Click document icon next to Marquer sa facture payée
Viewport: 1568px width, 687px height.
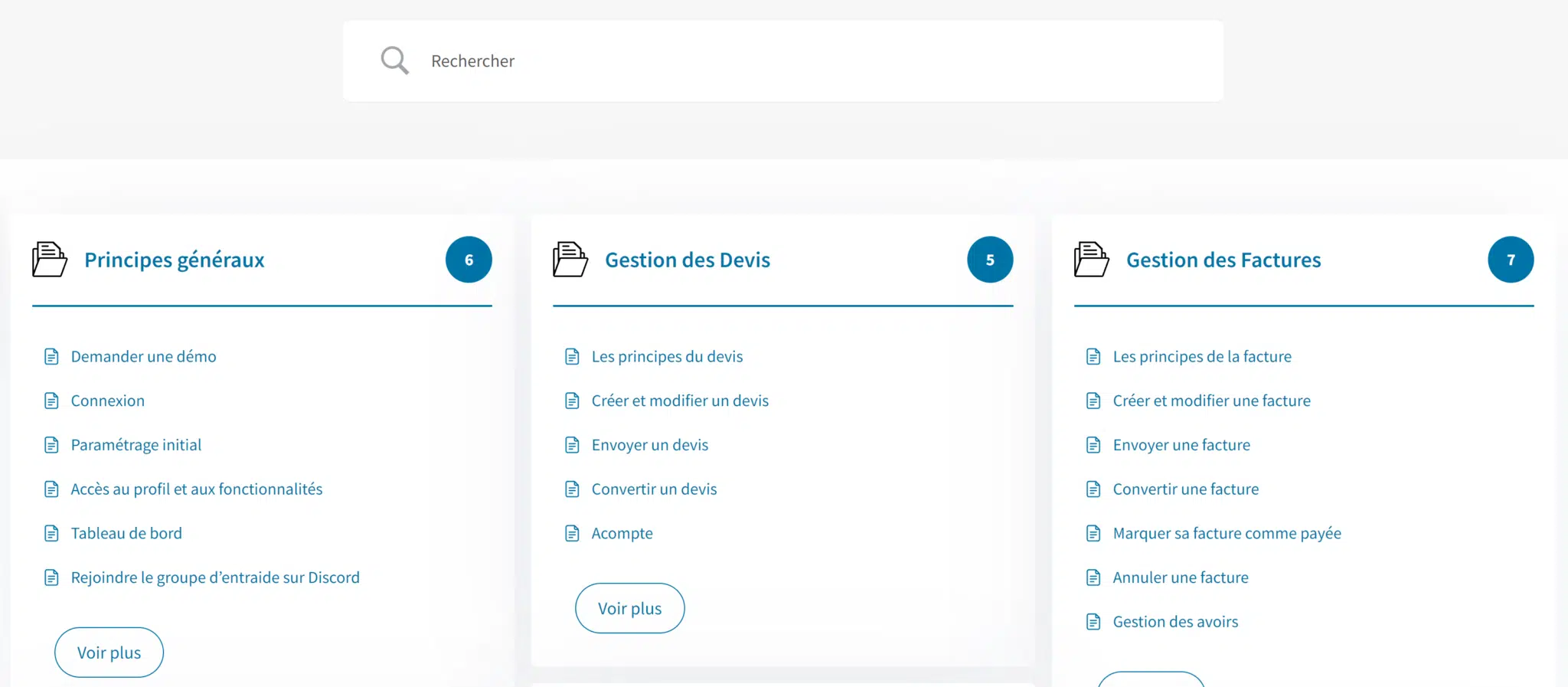pos(1093,533)
